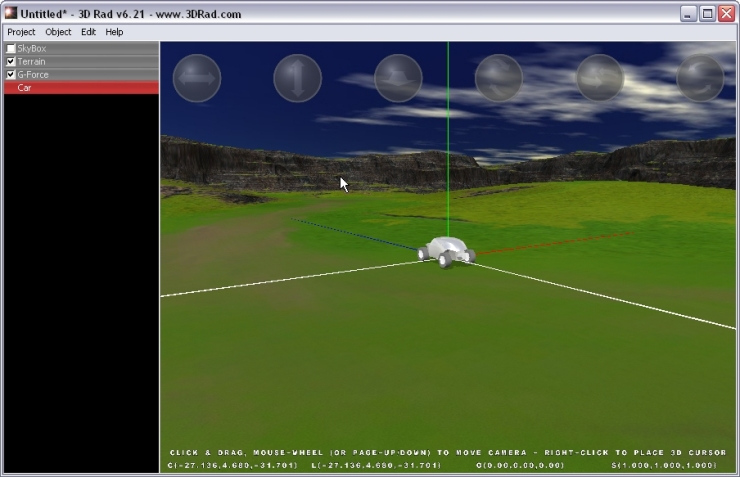This screenshot has width=740, height=477.
Task: Enable the SkyBox checkbox
Action: [x=11, y=48]
